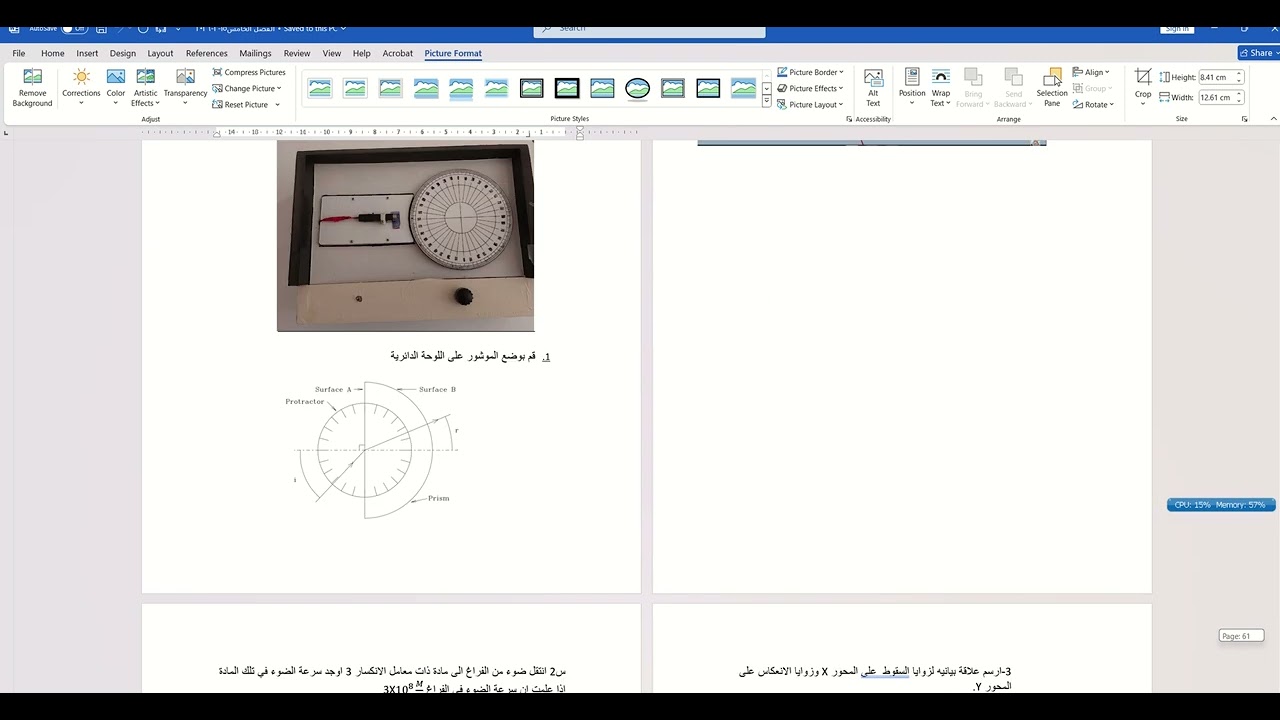1280x720 pixels.
Task: Switch to the Insert tab
Action: tap(87, 53)
